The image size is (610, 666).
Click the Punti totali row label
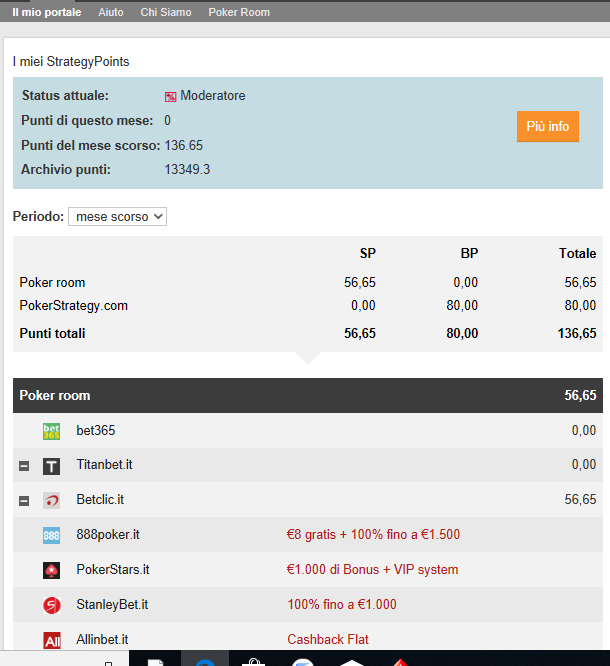tap(52, 333)
